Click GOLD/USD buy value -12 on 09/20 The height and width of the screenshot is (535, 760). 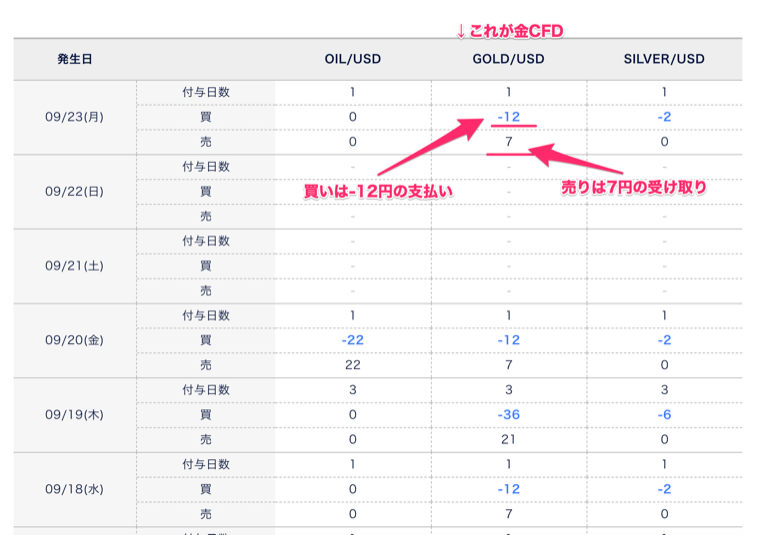pos(508,340)
